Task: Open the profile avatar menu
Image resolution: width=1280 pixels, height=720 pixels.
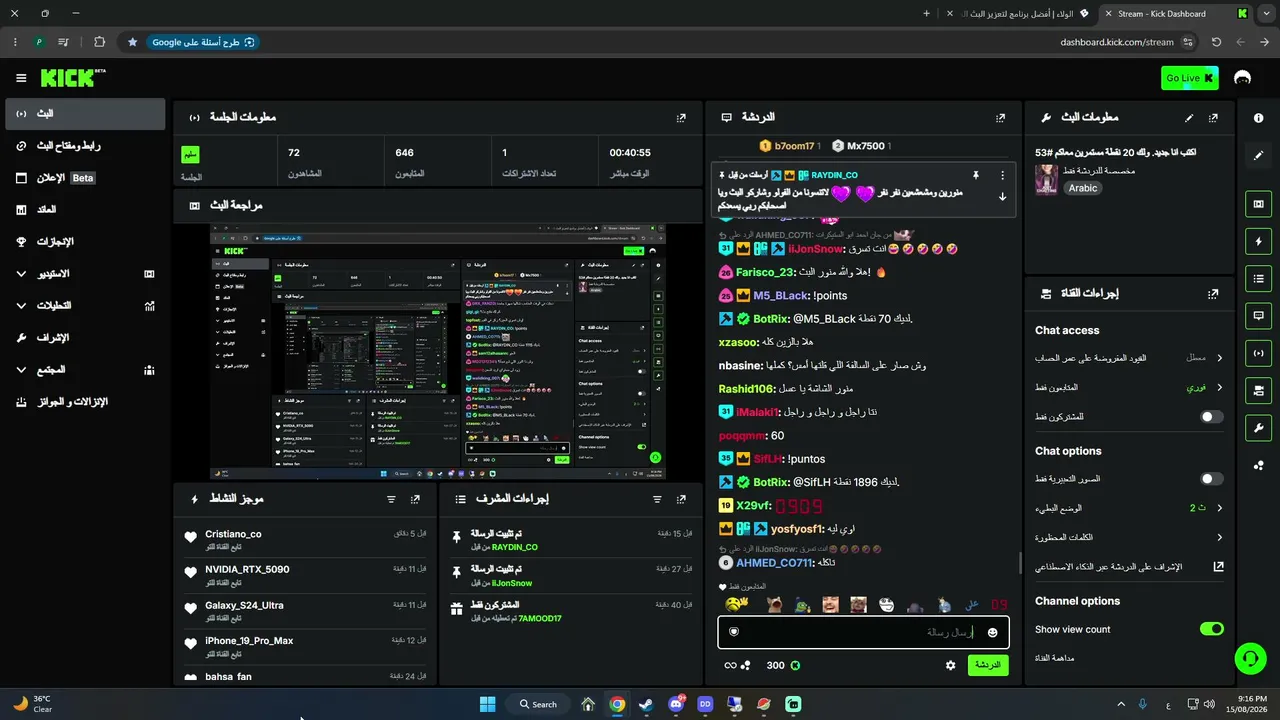Action: 1243,78
